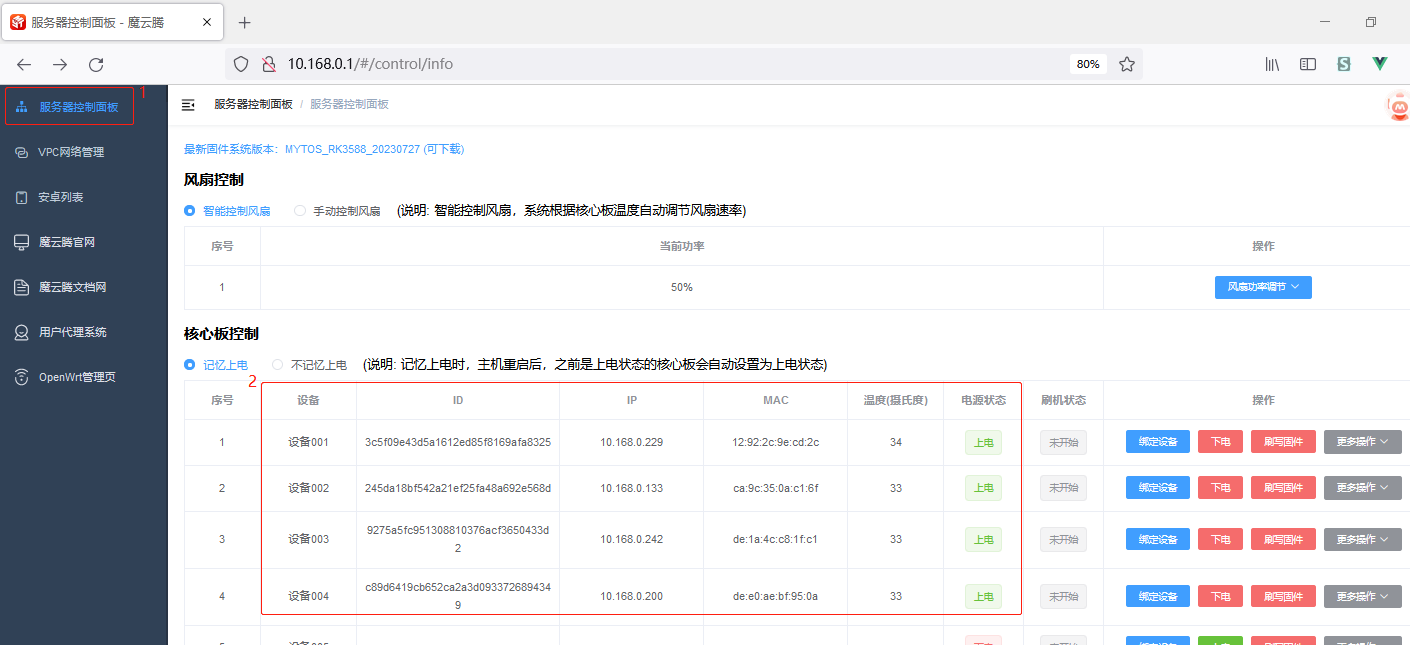Viewport: 1410px width, 645px height.
Task: Click the user avatar icon top right
Action: (x=1398, y=106)
